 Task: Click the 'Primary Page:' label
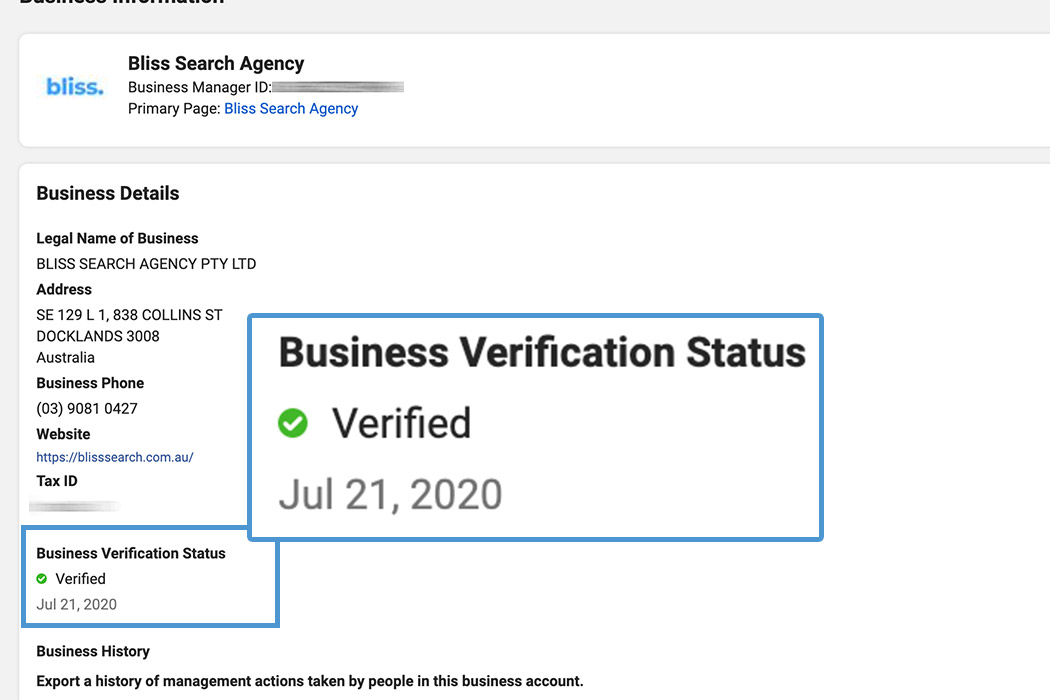click(174, 109)
